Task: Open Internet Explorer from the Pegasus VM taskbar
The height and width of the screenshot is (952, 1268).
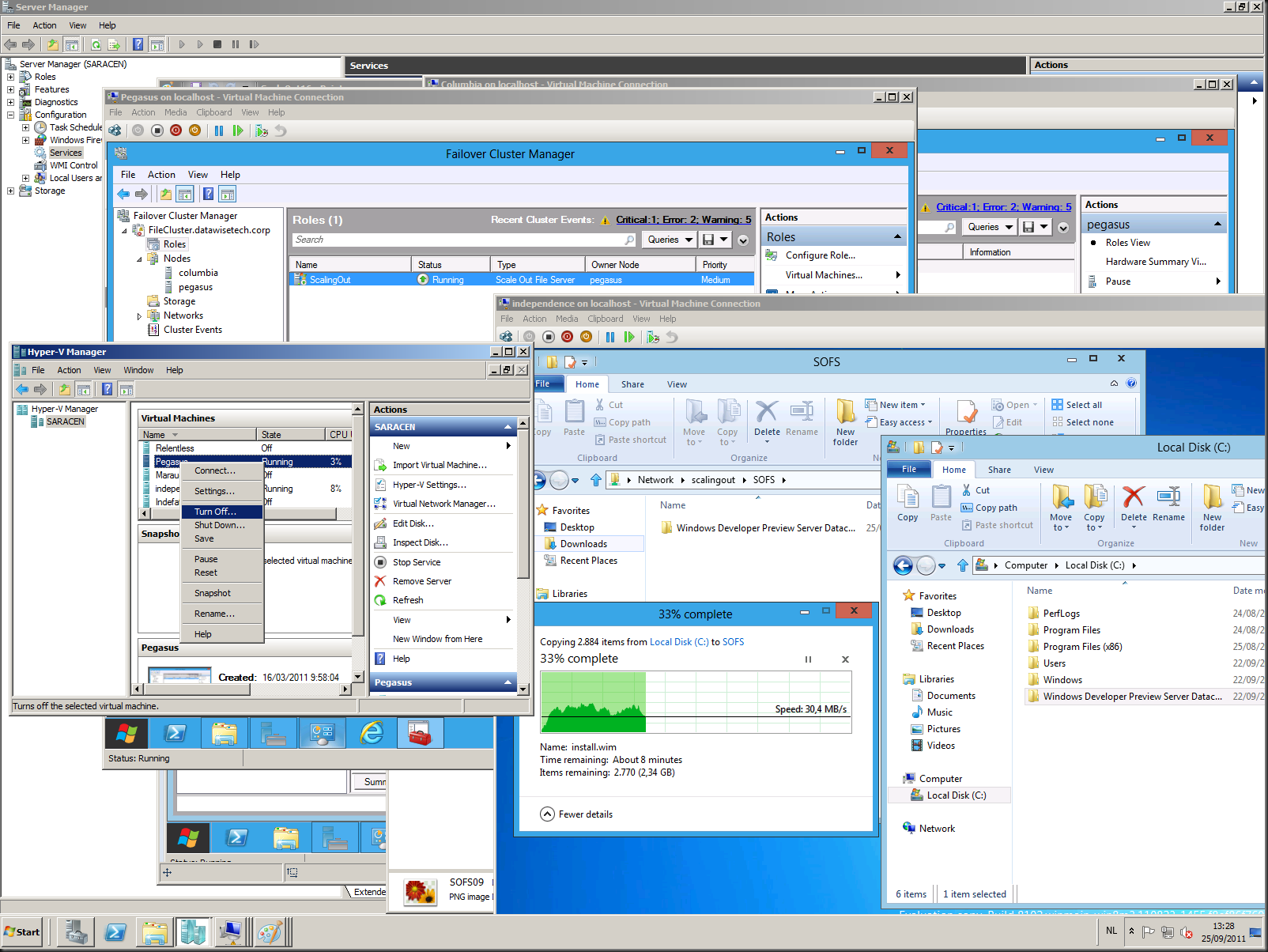Action: (372, 734)
